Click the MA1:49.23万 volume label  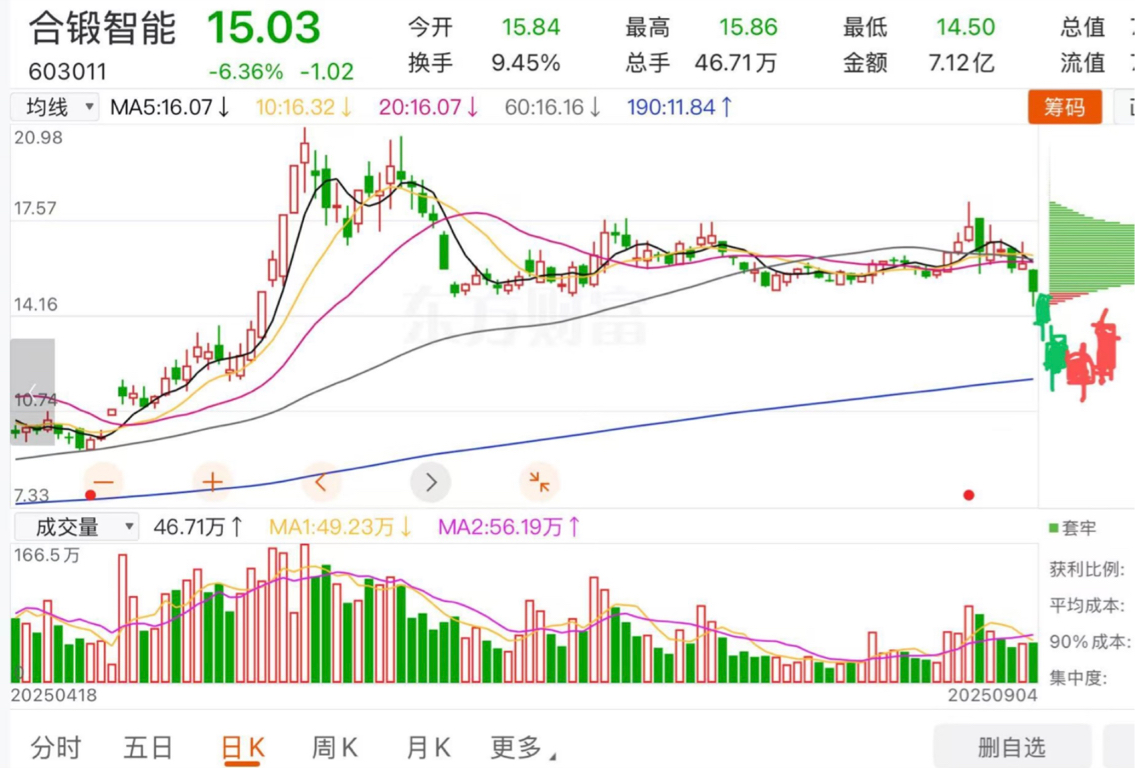340,527
